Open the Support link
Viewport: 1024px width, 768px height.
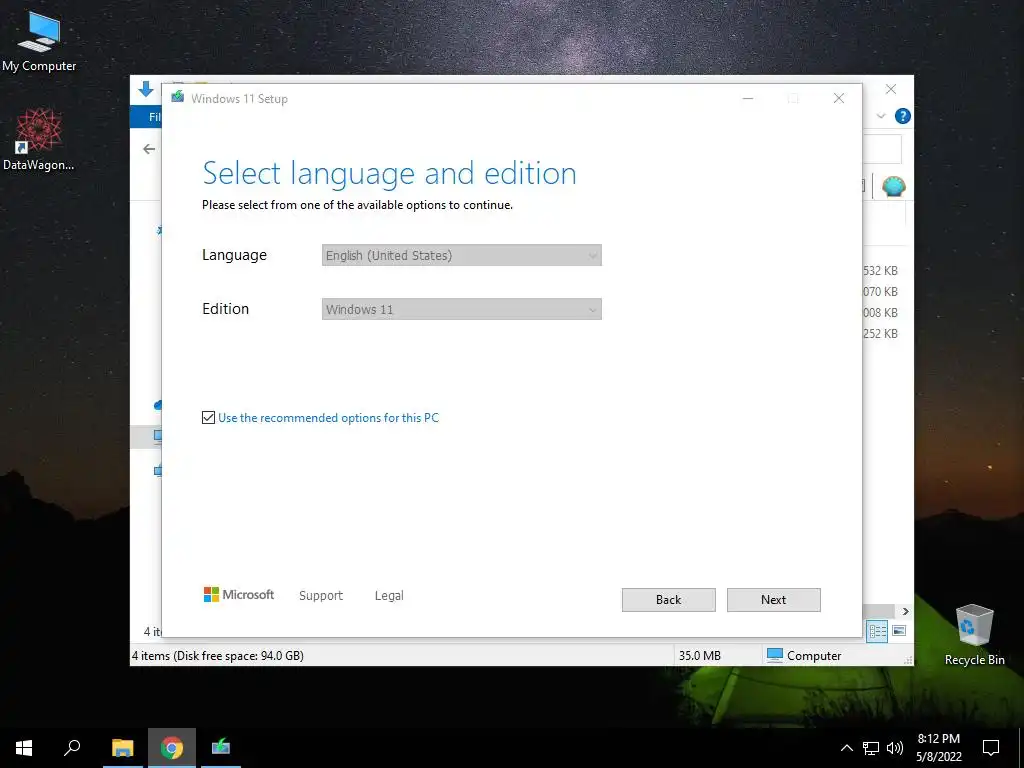coord(321,595)
